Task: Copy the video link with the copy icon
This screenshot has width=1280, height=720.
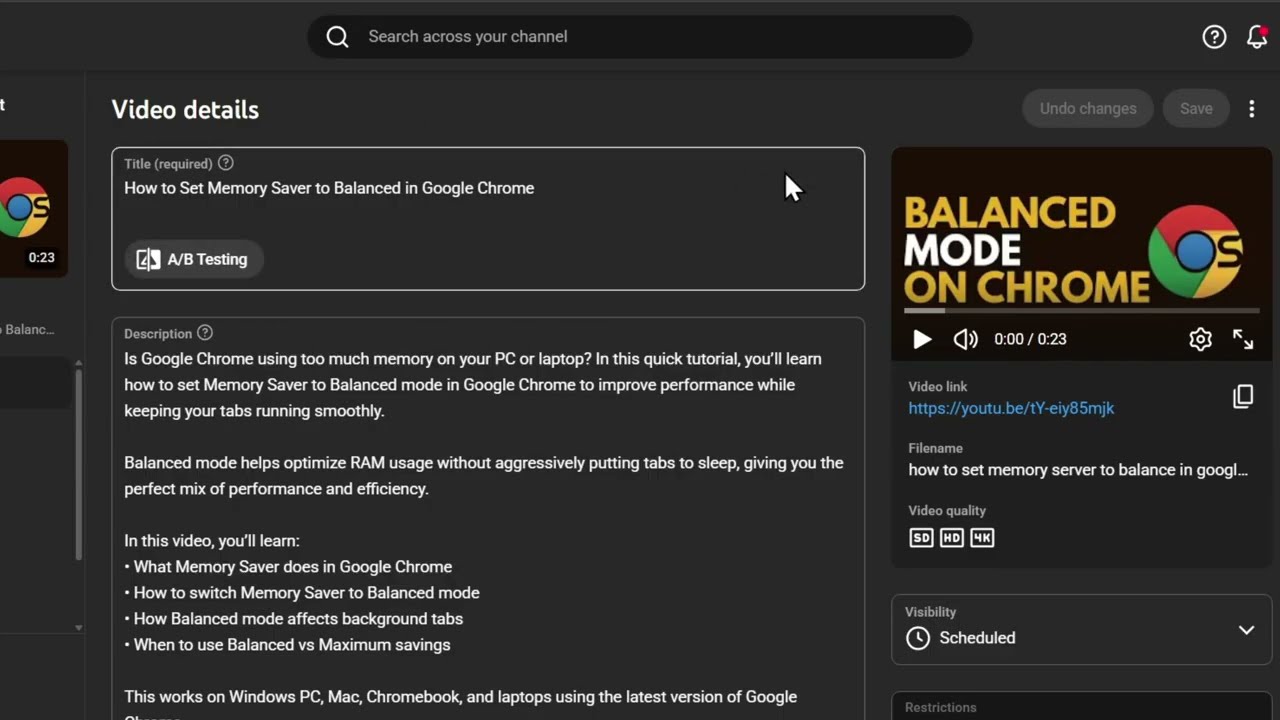Action: pyautogui.click(x=1243, y=397)
